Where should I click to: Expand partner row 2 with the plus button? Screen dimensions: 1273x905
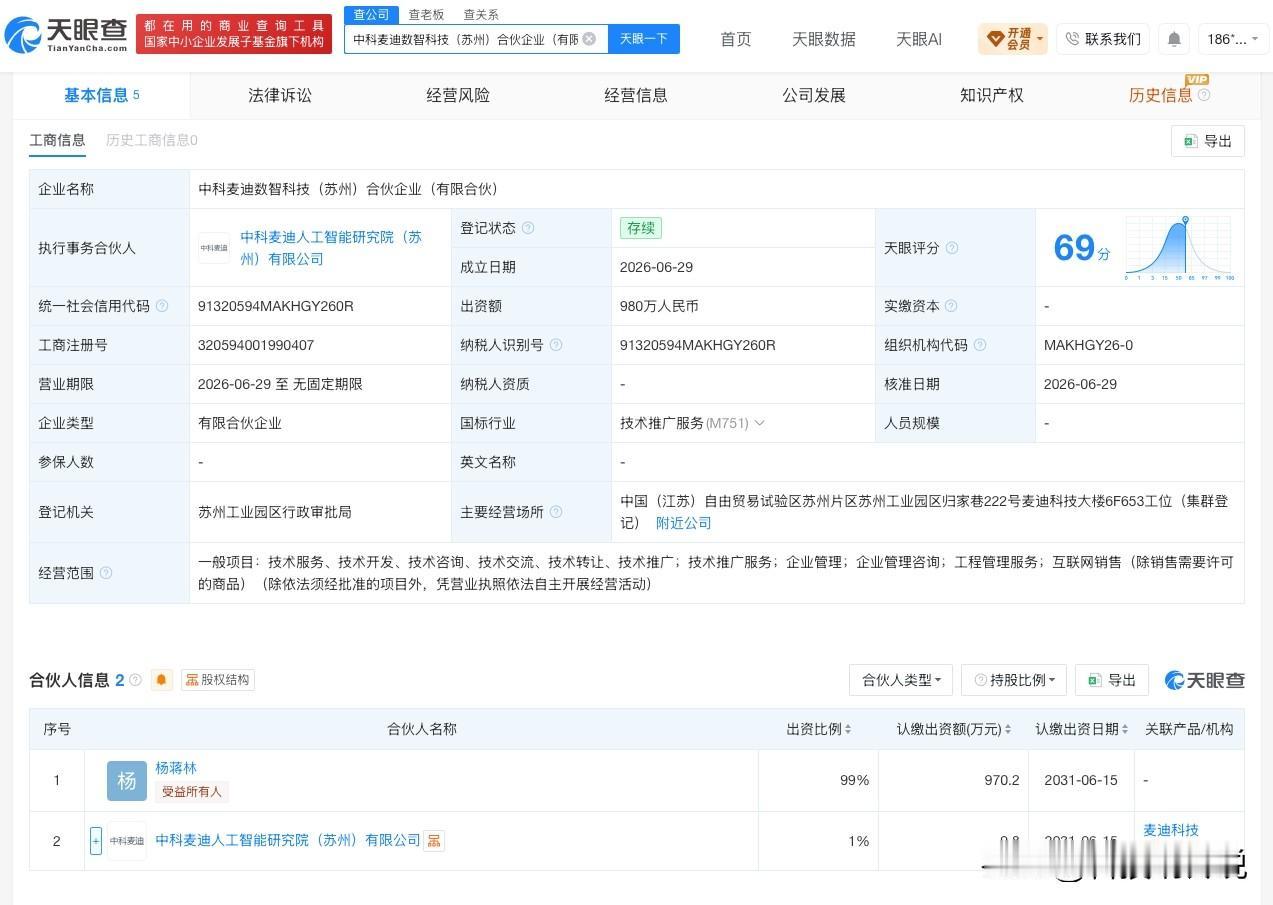pyautogui.click(x=96, y=841)
